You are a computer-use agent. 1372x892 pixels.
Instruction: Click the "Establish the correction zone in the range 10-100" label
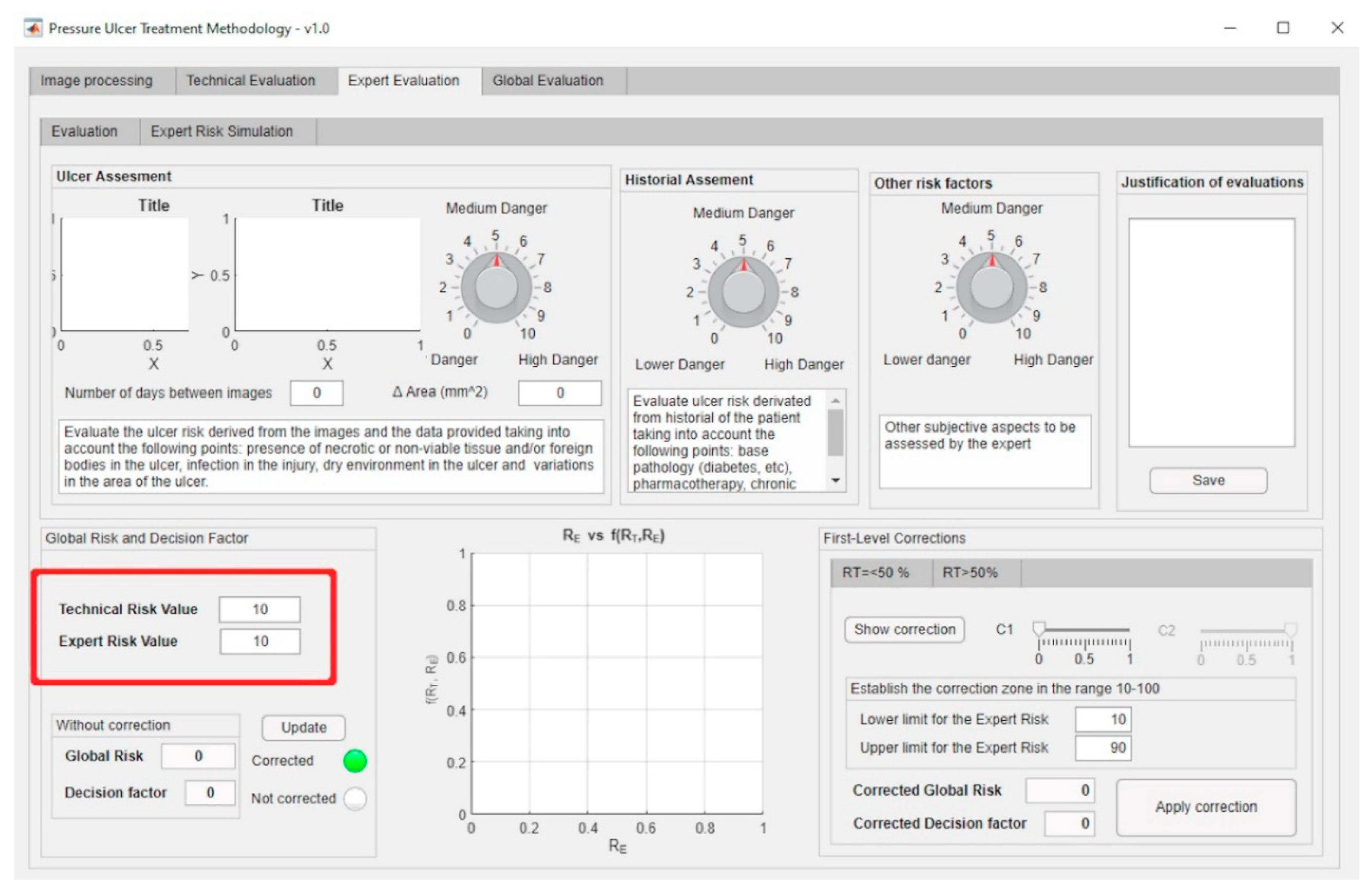click(1005, 689)
